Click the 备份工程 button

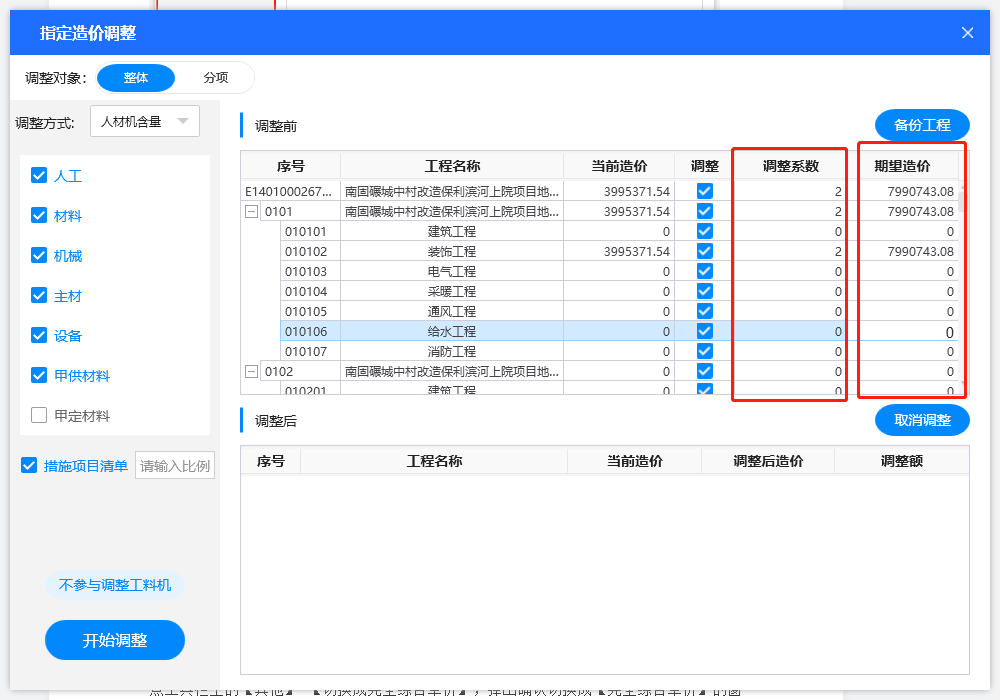(922, 125)
